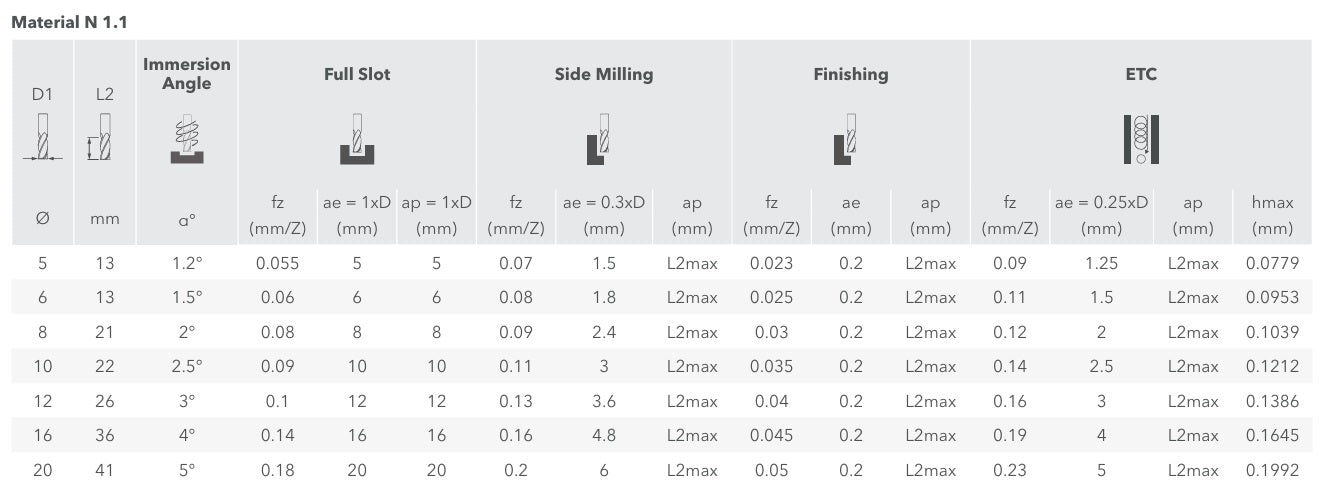Click the ETC trochoidal milling icon
Image resolution: width=1323 pixels, height=496 pixels.
coord(1140,139)
